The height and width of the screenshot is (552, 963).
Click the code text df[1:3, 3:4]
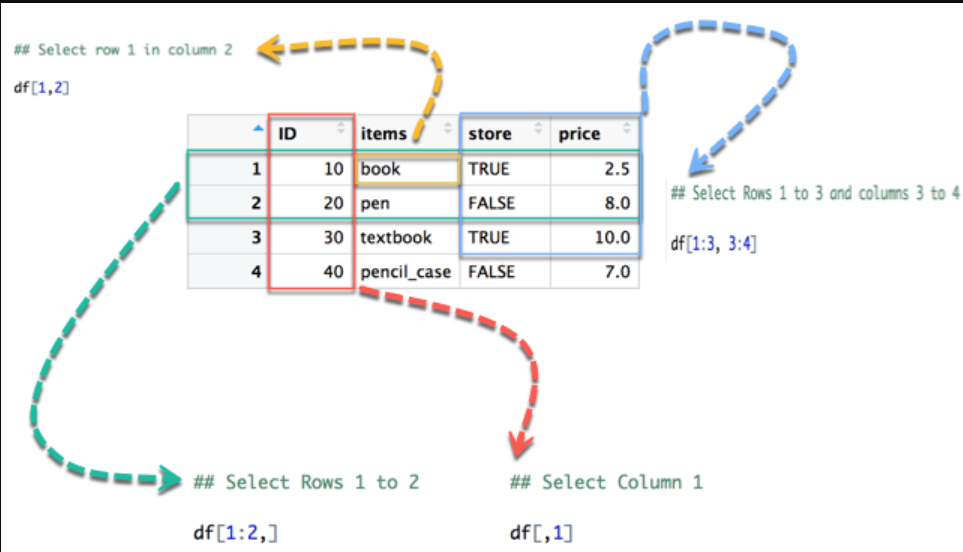point(713,244)
